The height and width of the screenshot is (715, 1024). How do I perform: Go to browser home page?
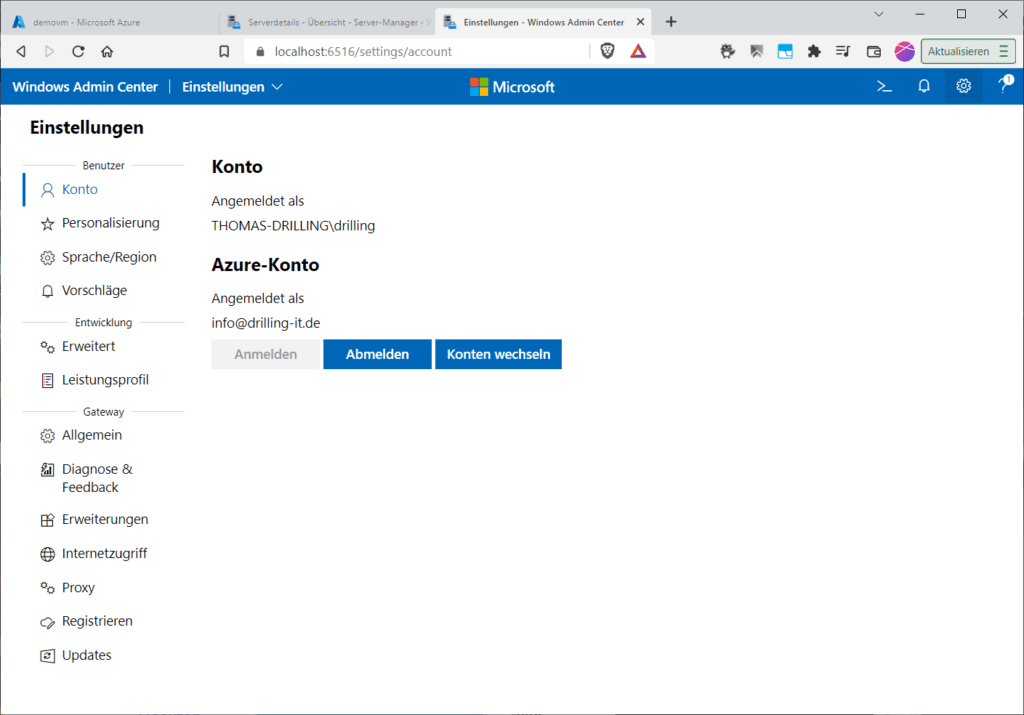[x=107, y=51]
